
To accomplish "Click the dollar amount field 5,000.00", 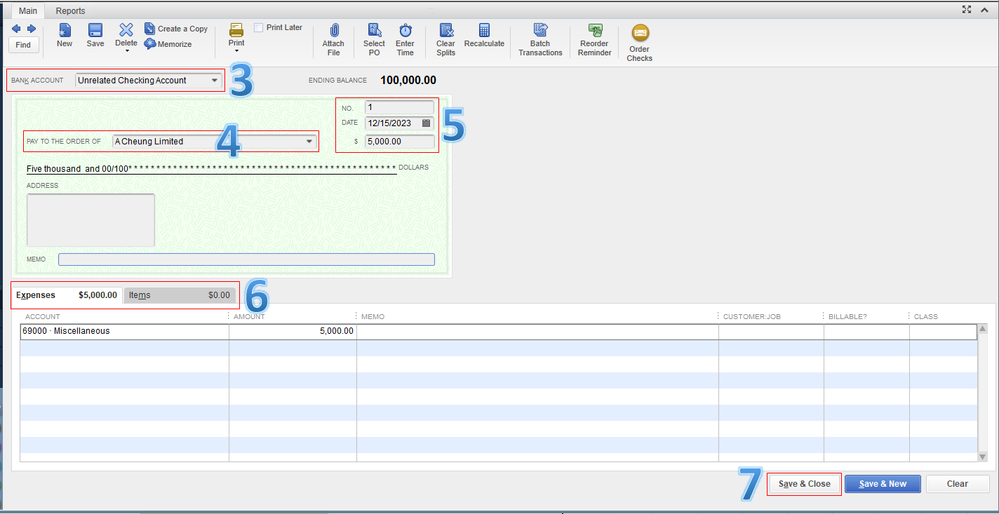I will 399,141.
